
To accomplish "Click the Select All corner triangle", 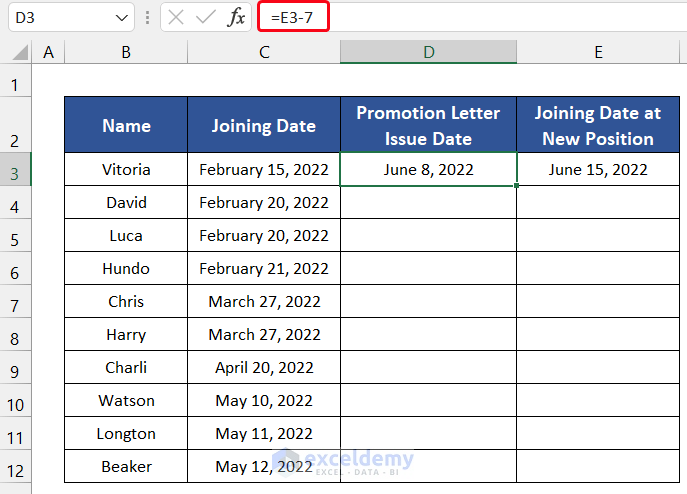I will tap(17, 52).
